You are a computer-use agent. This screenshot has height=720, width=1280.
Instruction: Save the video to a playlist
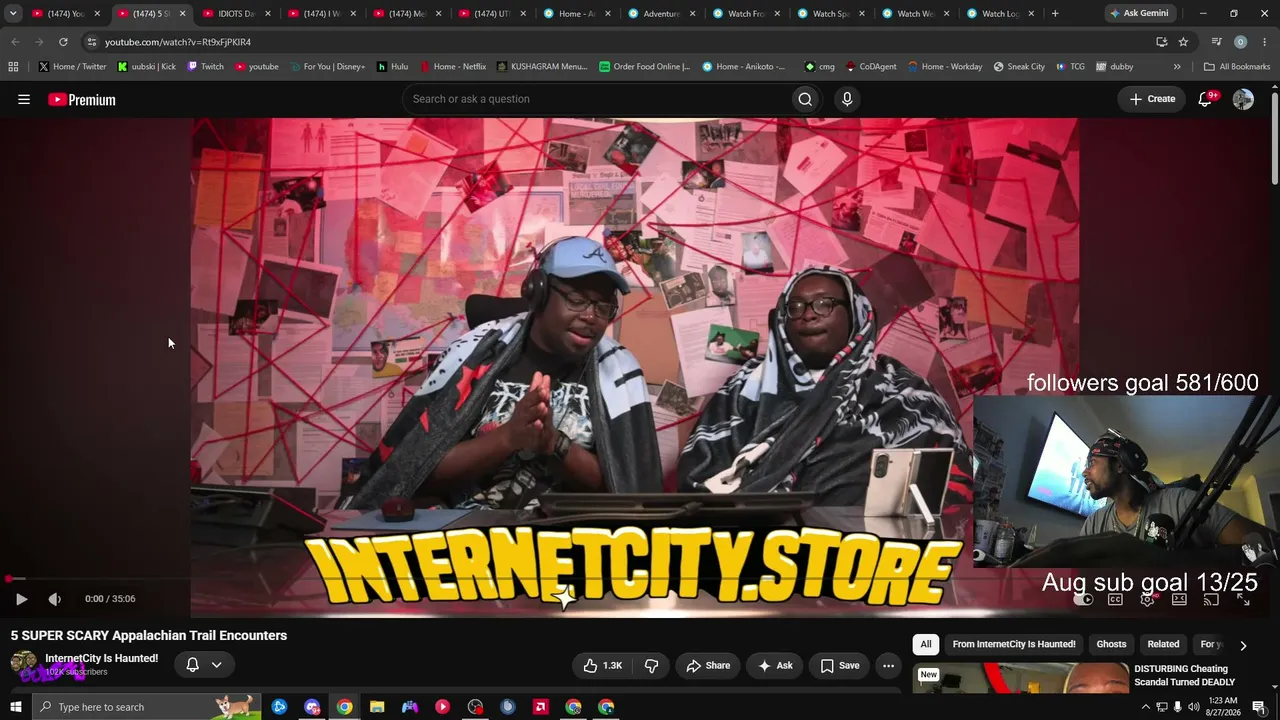coord(840,666)
